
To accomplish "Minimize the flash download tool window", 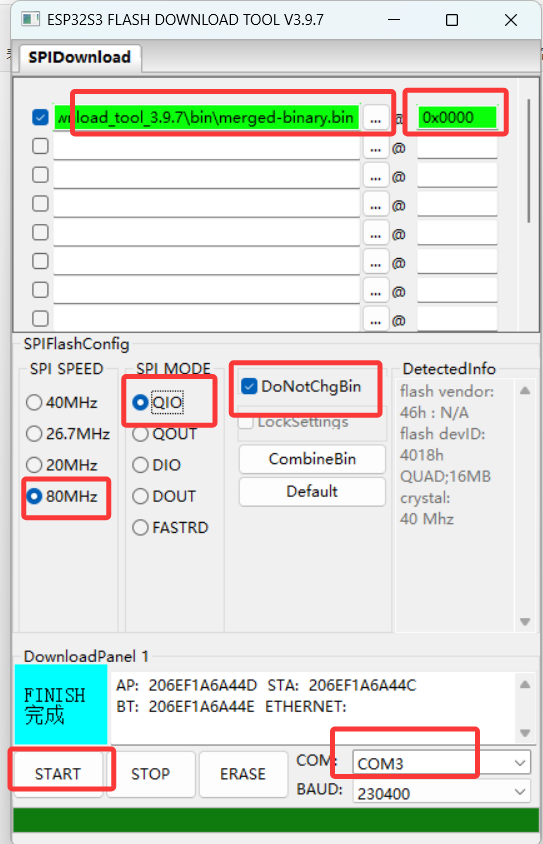I will 394,20.
